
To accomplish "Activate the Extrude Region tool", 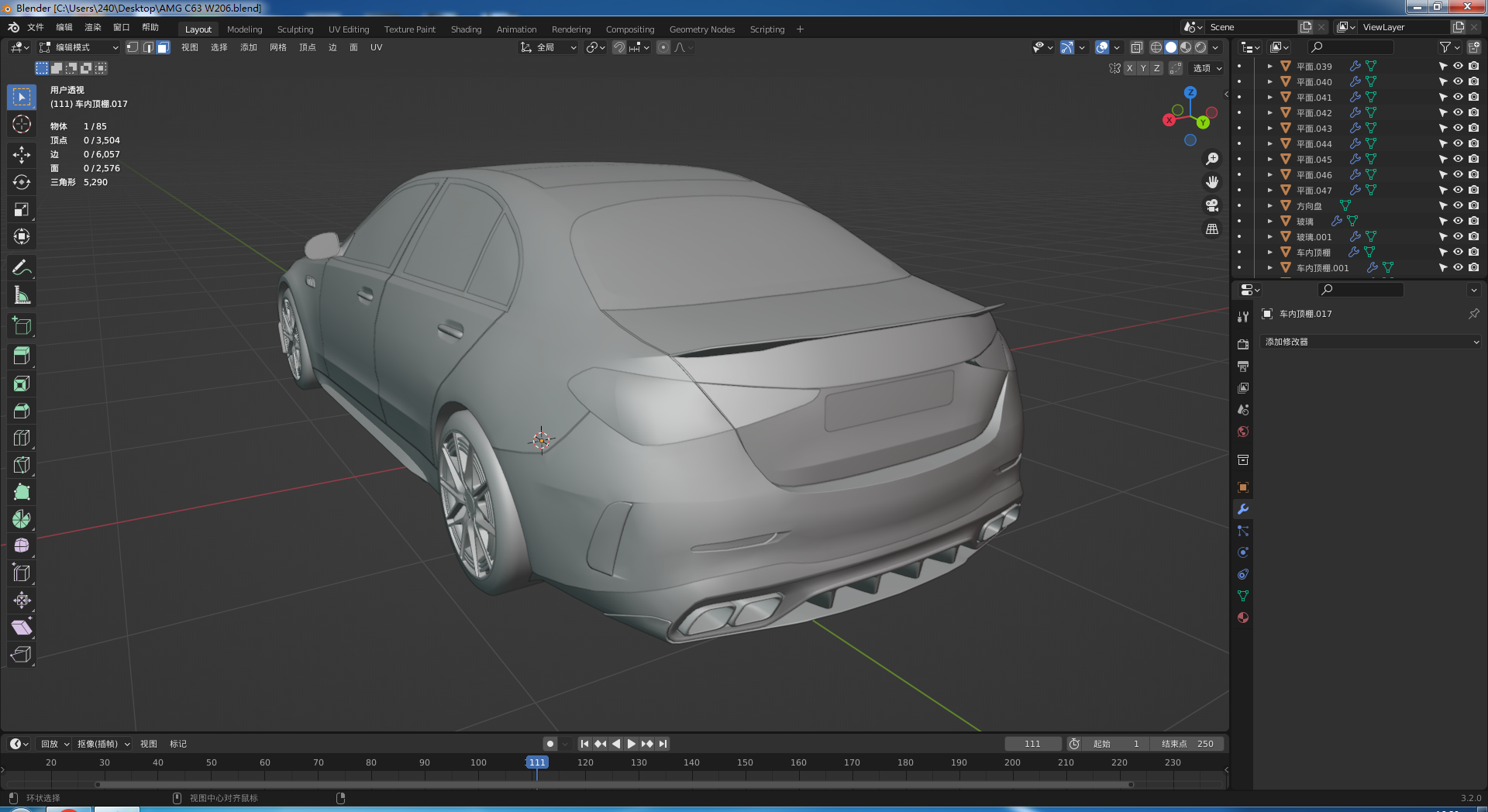I will coord(22,356).
